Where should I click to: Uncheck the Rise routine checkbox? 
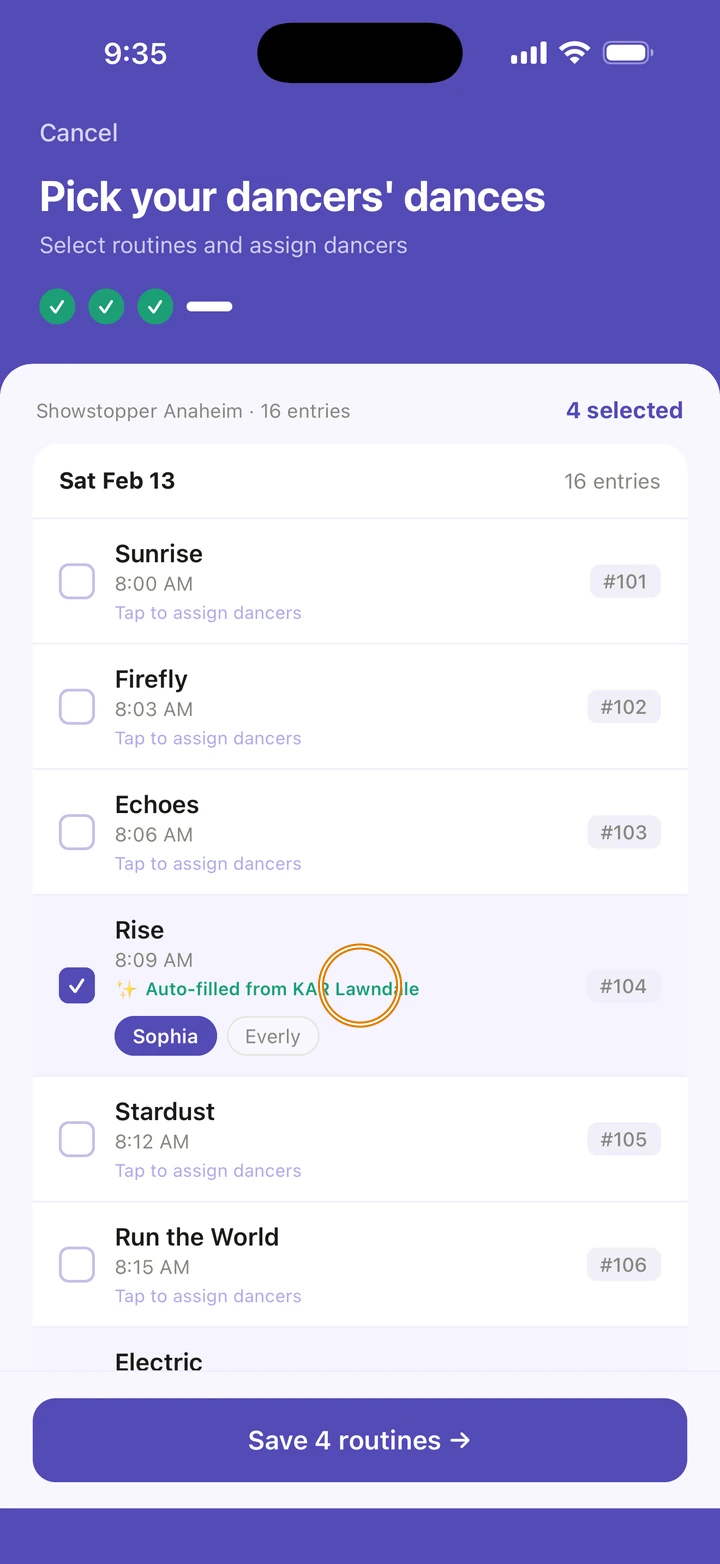click(x=77, y=986)
